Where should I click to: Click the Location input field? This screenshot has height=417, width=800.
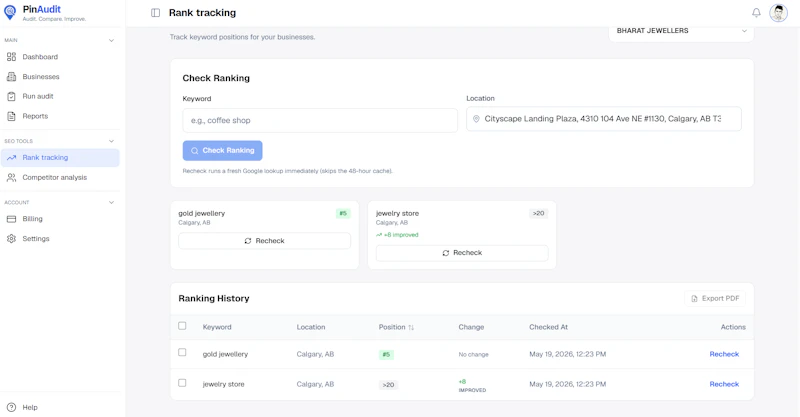604,119
